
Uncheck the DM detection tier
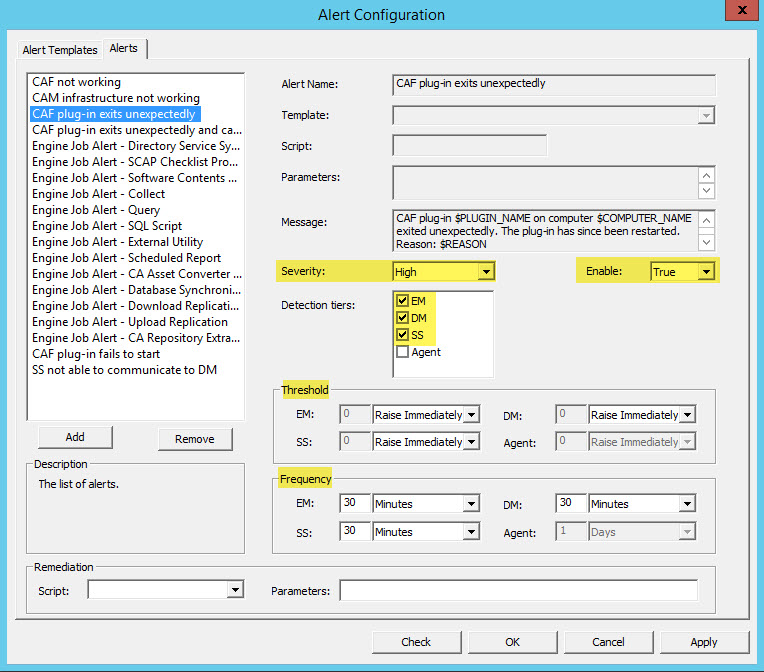[402, 318]
